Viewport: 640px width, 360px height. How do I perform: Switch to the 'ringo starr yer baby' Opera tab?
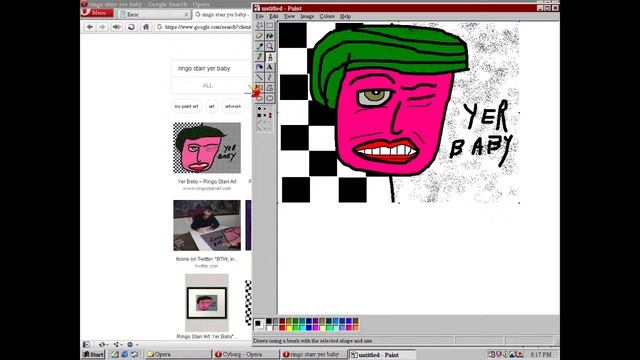[x=222, y=14]
